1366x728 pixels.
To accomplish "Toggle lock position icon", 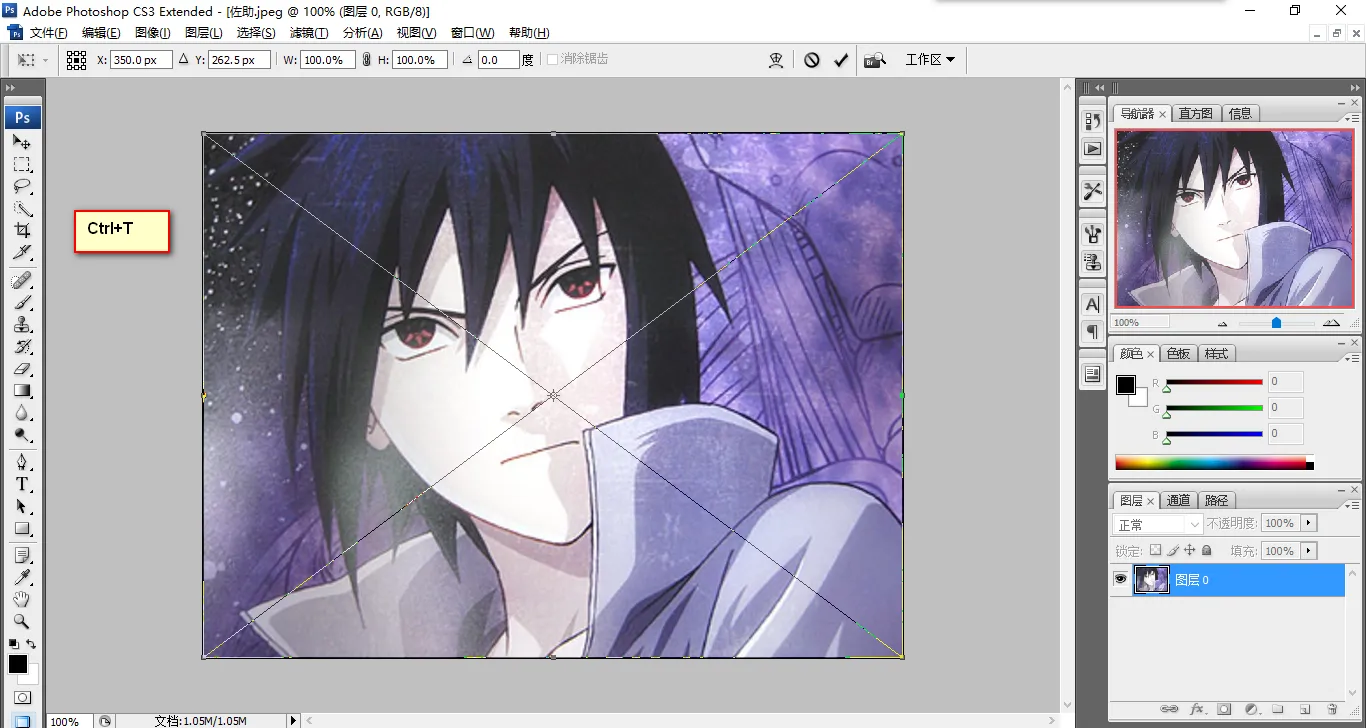I will [1190, 550].
